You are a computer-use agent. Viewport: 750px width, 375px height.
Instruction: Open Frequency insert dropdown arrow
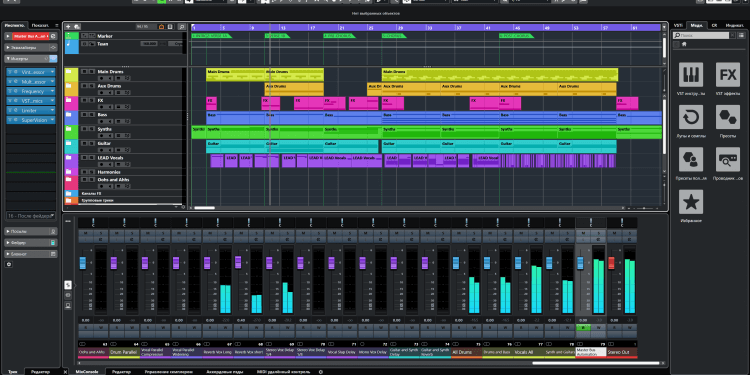point(52,91)
